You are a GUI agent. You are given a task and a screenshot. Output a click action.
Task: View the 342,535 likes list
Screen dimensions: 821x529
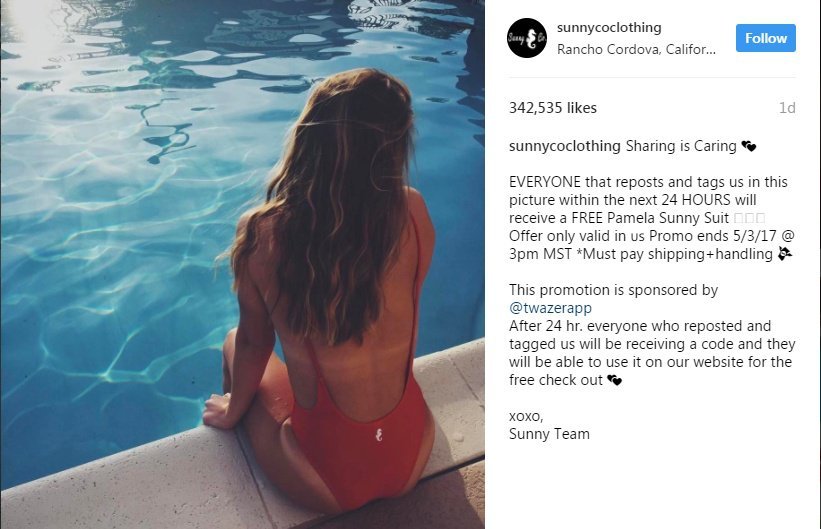click(552, 108)
